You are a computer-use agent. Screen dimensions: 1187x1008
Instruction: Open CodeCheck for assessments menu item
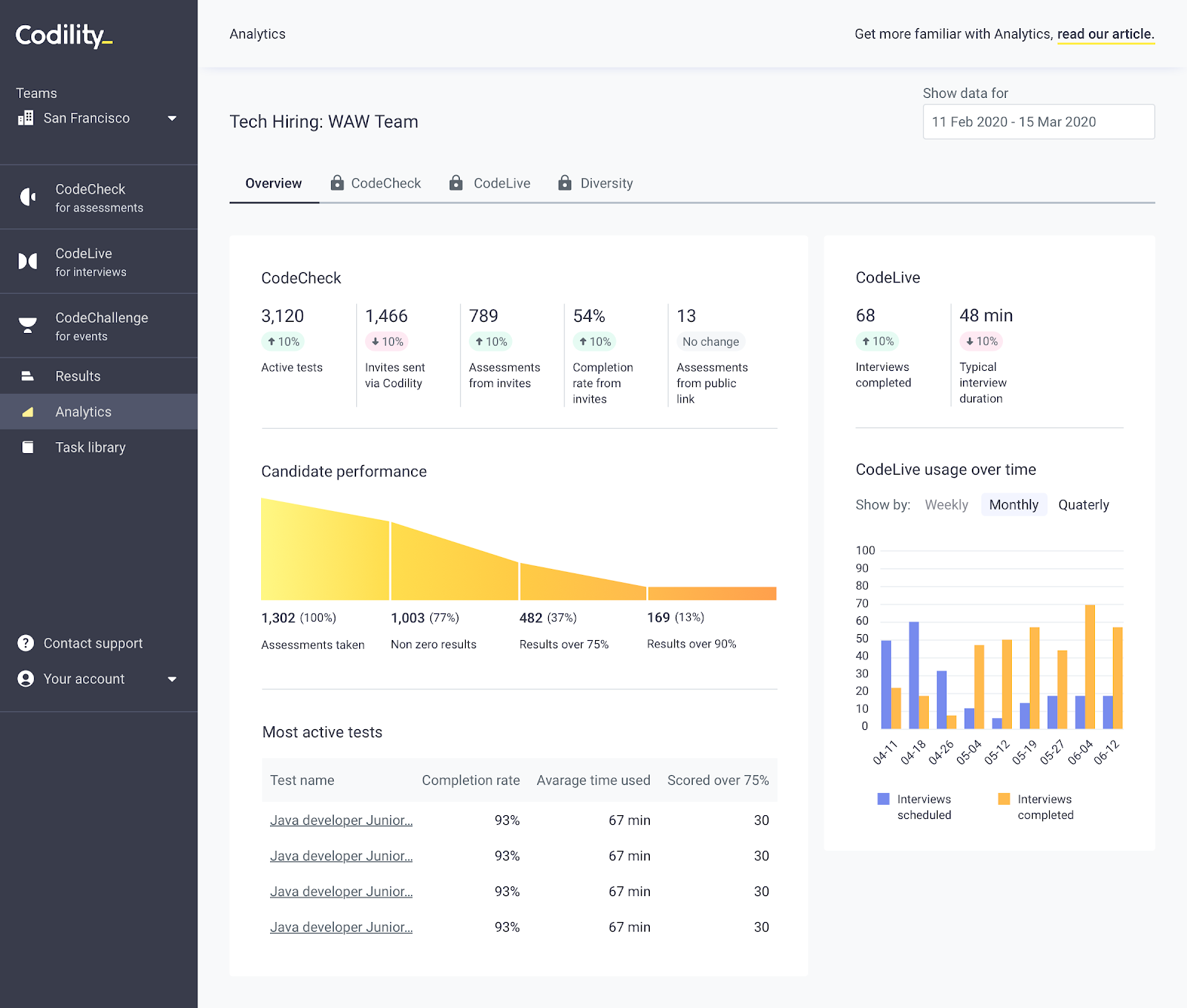pyautogui.click(x=99, y=197)
